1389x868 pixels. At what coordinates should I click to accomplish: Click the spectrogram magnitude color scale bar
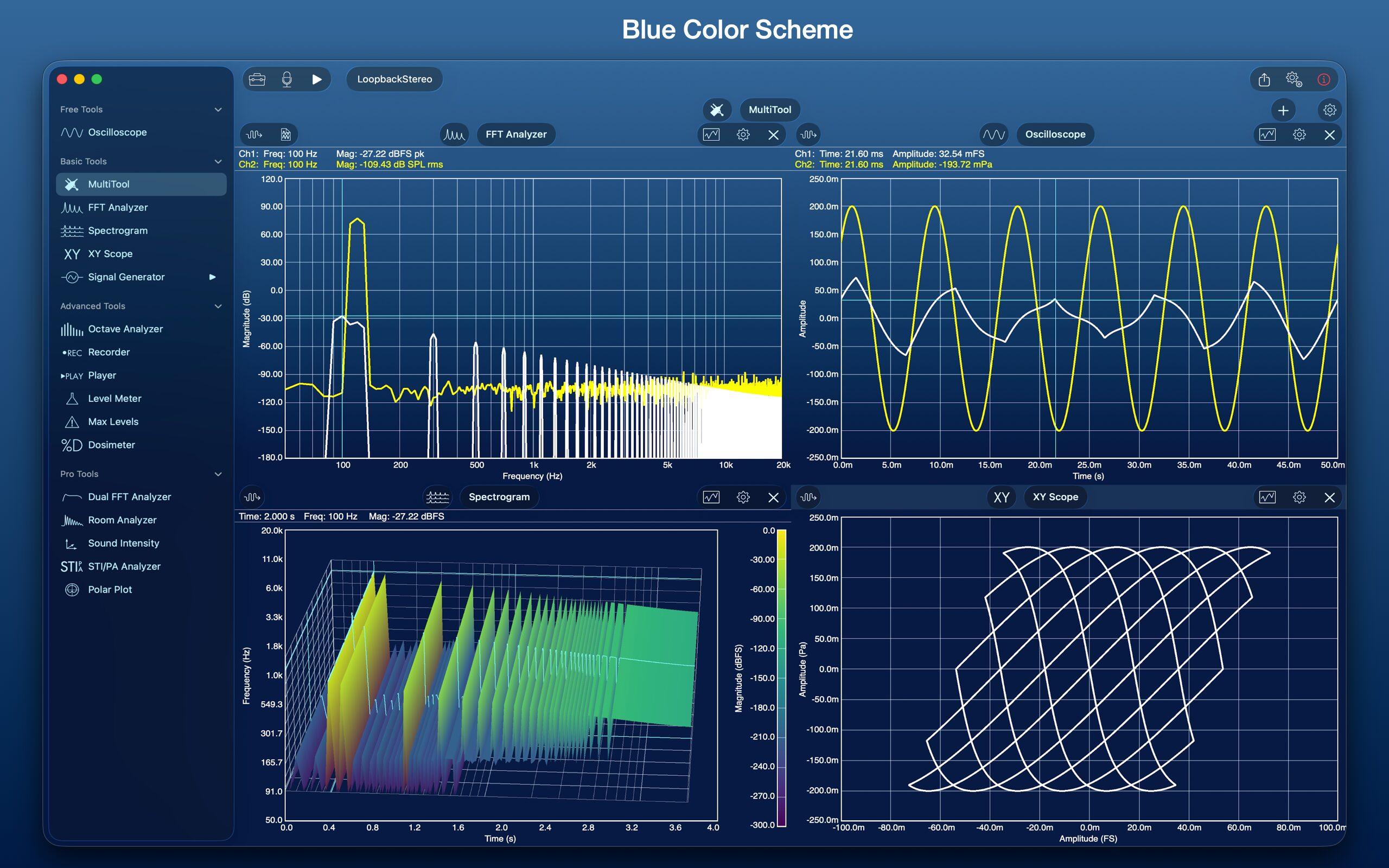[x=781, y=678]
